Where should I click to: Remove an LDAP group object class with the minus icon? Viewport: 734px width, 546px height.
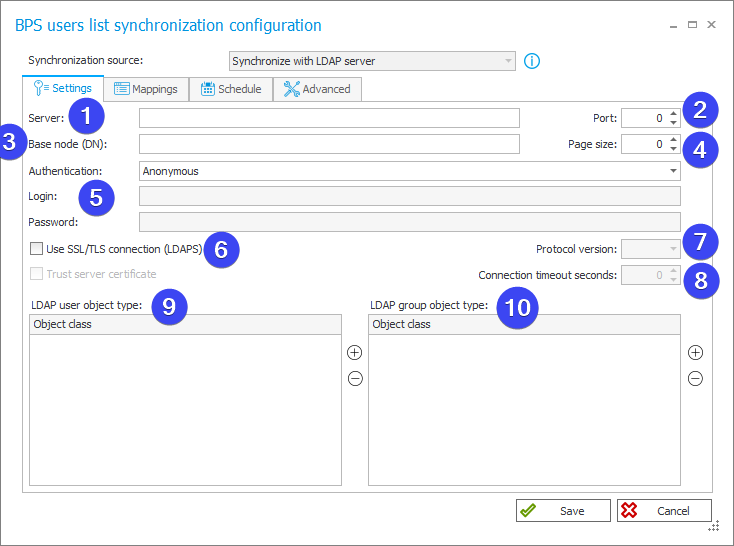695,378
